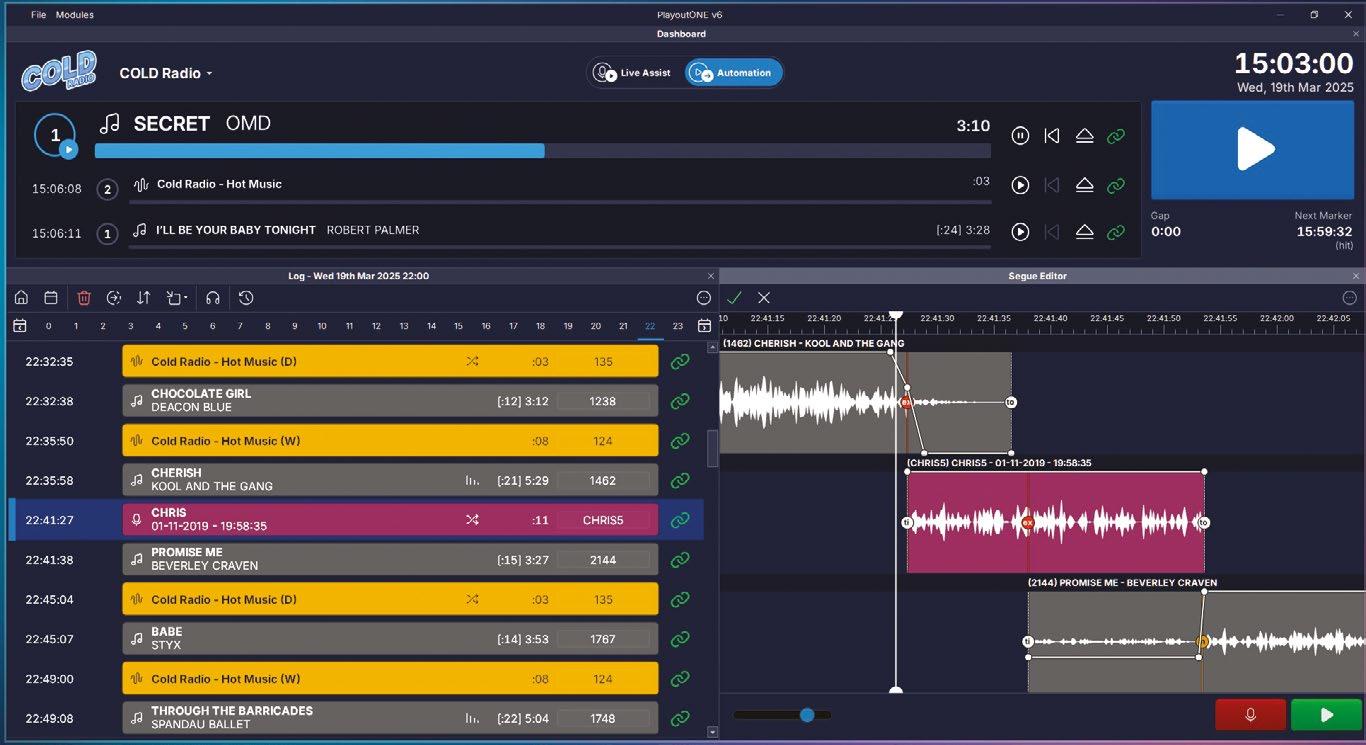
Task: Select hour 22 in the log hour strip
Action: click(650, 326)
